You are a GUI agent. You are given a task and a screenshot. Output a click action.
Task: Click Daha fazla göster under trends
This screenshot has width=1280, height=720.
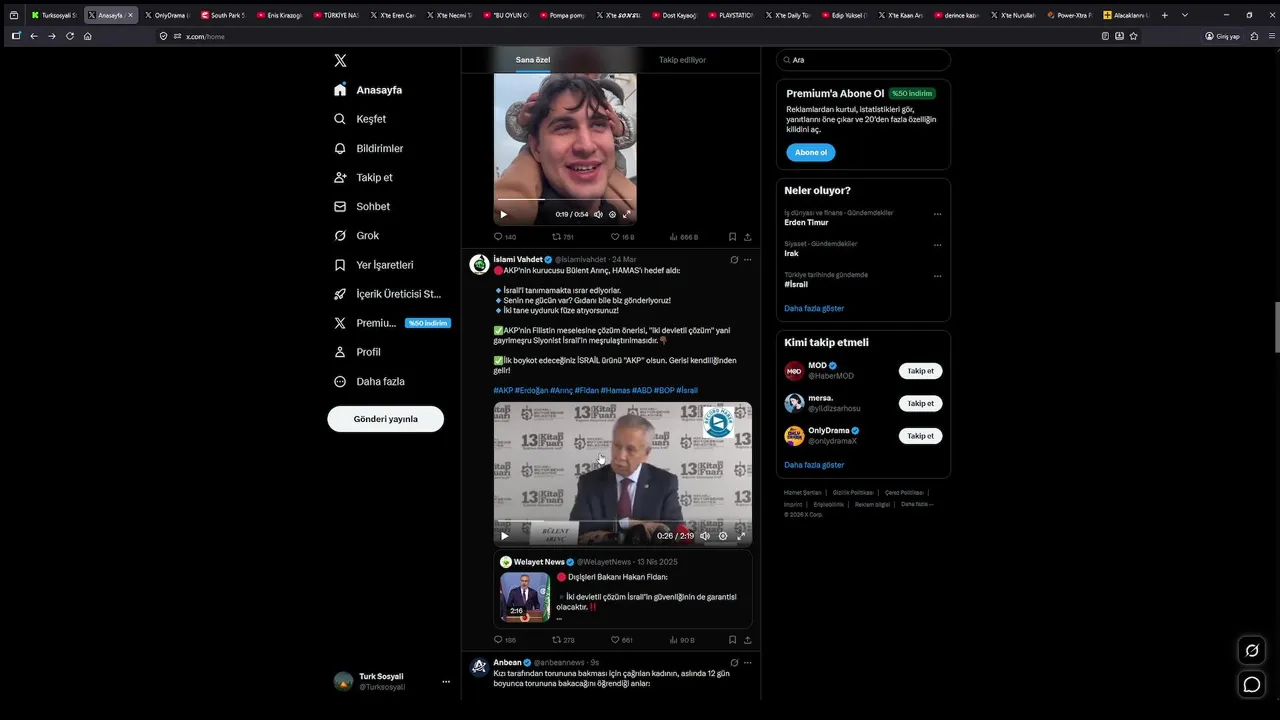(814, 309)
